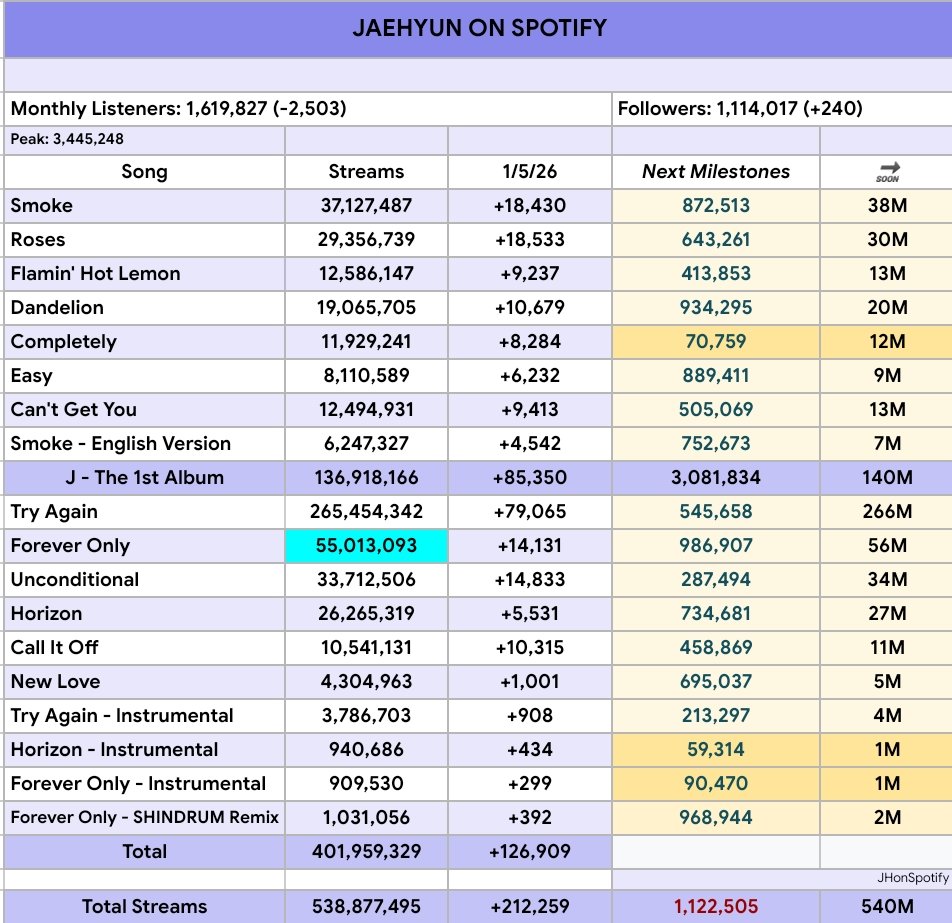Click Total streams 401,959,329
This screenshot has height=923, width=952.
tap(366, 852)
